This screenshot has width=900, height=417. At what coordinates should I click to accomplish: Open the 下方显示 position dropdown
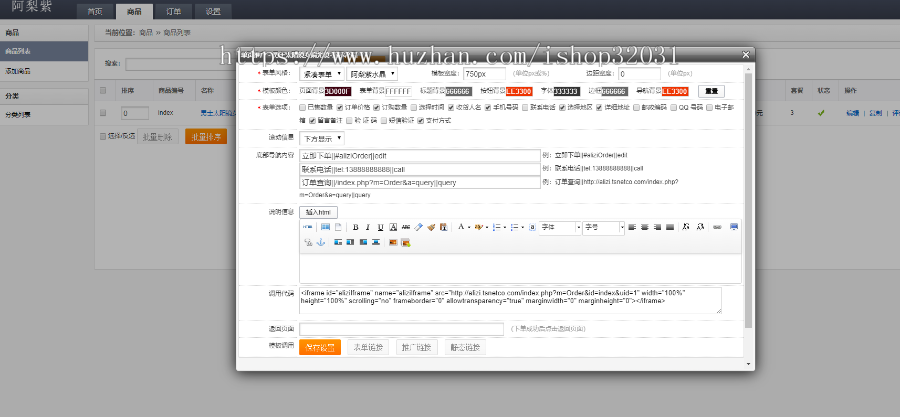[321, 138]
